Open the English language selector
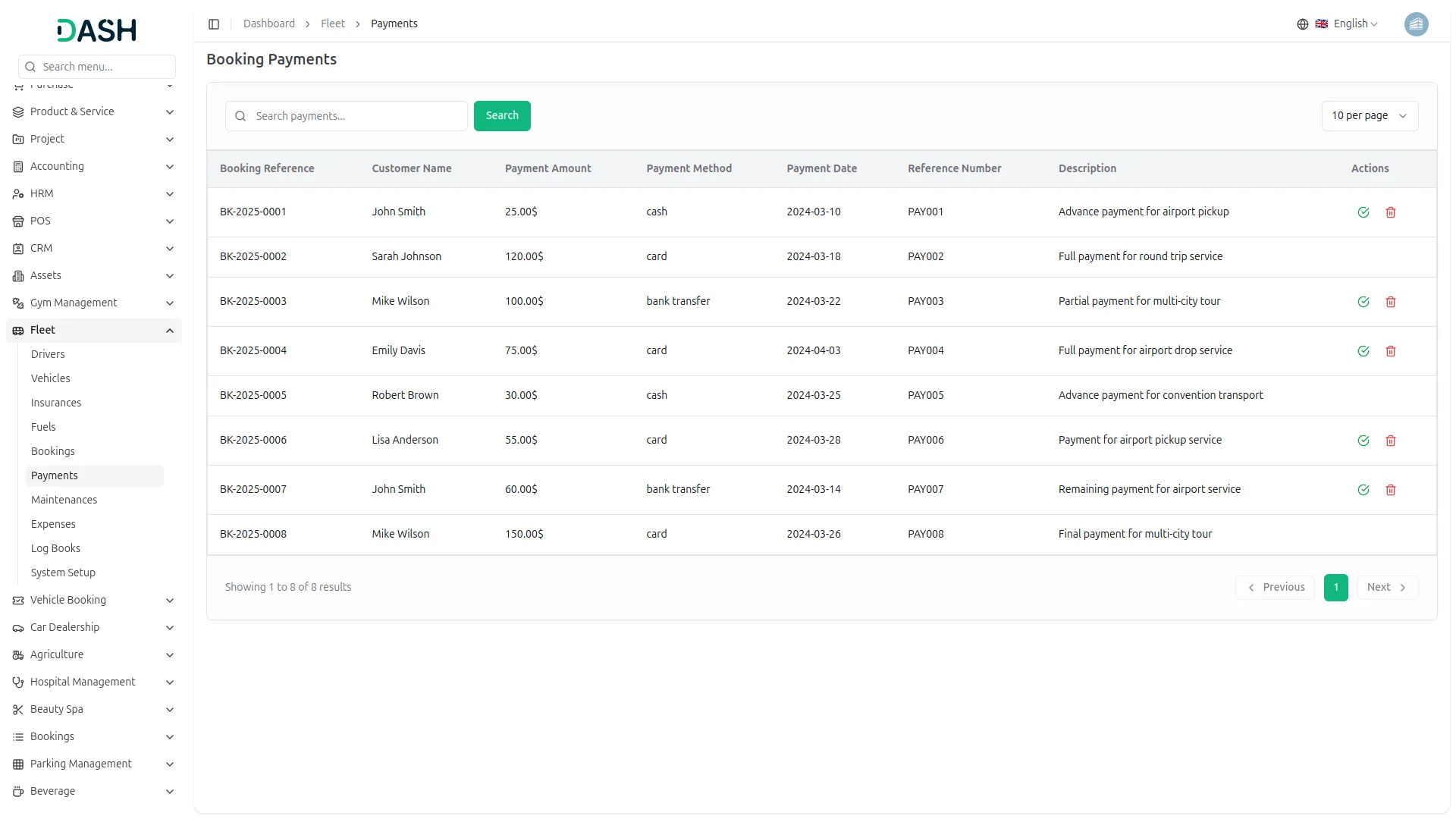1456x819 pixels. point(1348,24)
